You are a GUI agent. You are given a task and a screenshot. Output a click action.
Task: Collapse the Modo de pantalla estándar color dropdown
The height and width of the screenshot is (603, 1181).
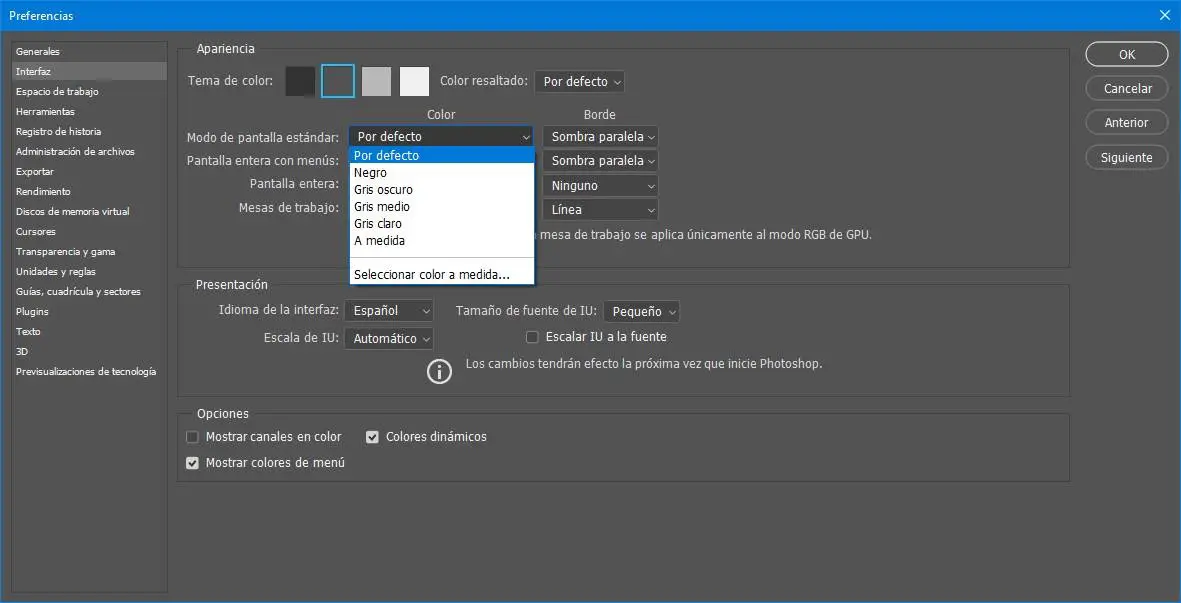[441, 136]
